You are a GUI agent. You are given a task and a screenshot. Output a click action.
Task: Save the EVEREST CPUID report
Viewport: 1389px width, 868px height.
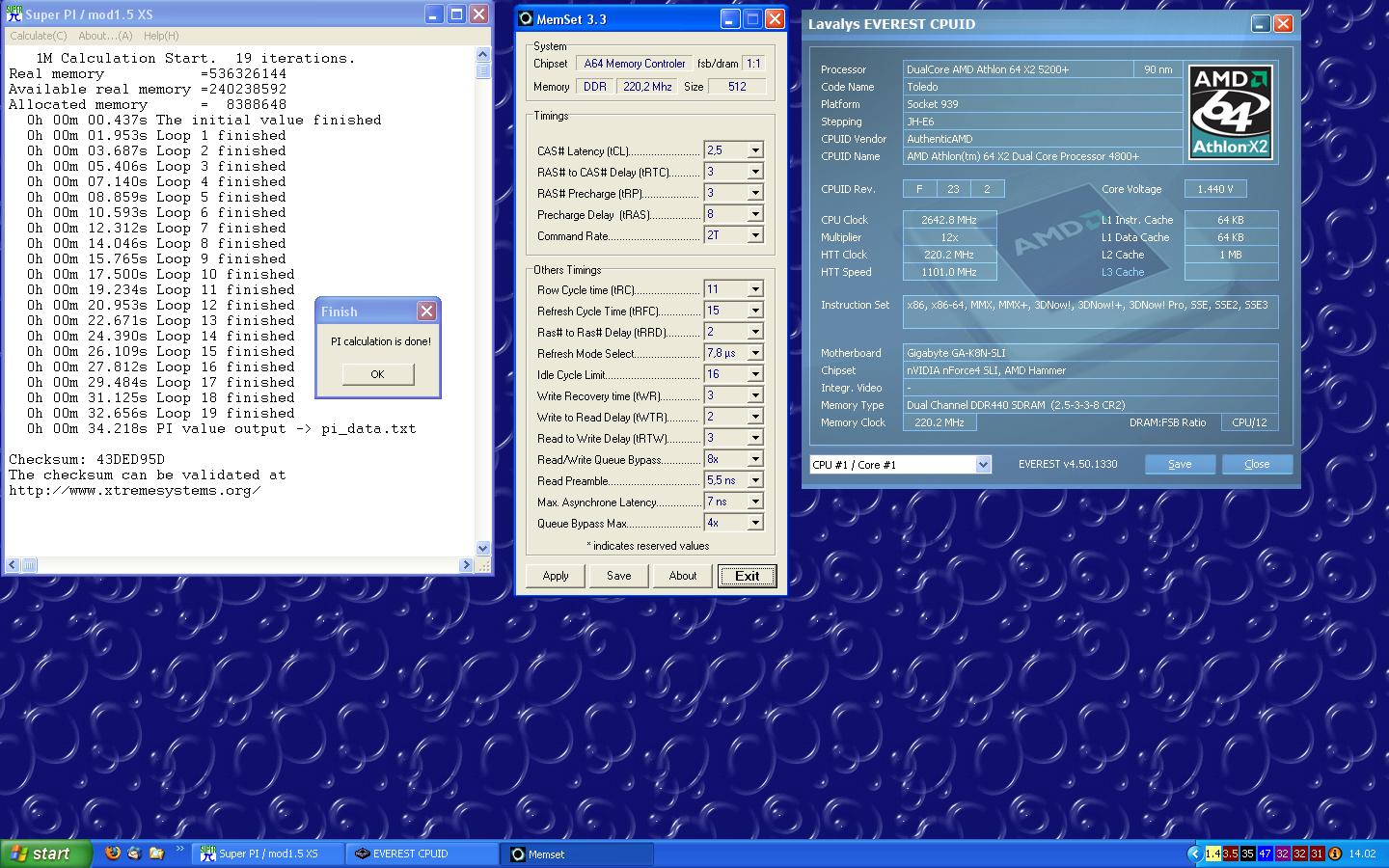(x=1180, y=464)
